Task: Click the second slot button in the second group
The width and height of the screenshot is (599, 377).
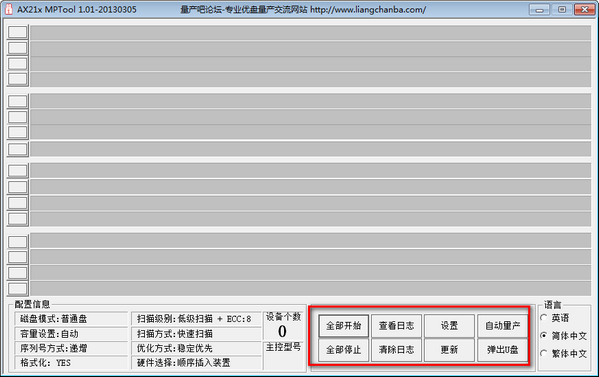Action: [x=18, y=117]
